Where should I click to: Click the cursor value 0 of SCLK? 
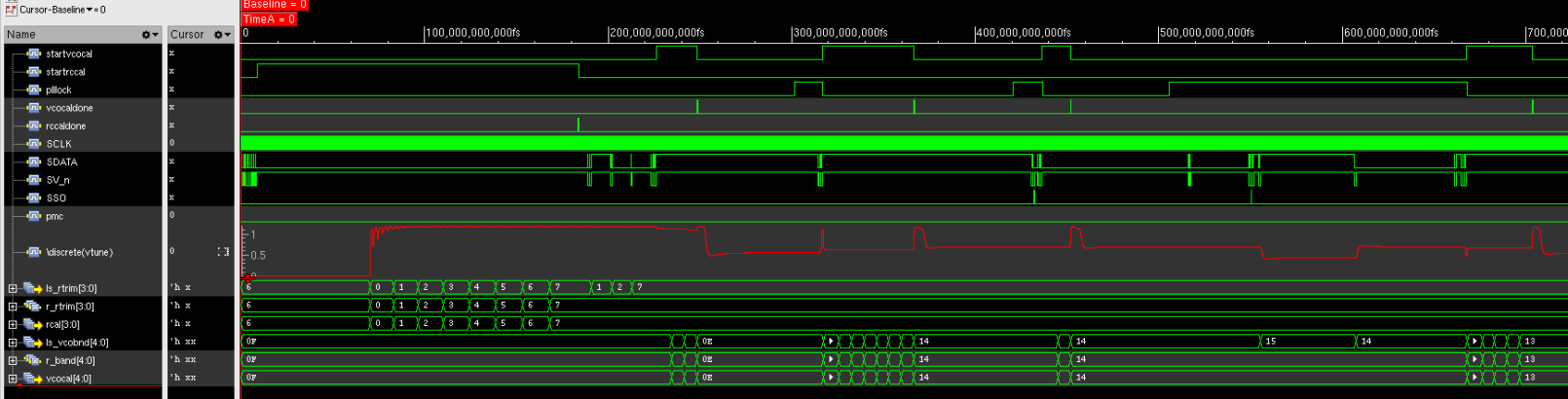(x=172, y=143)
